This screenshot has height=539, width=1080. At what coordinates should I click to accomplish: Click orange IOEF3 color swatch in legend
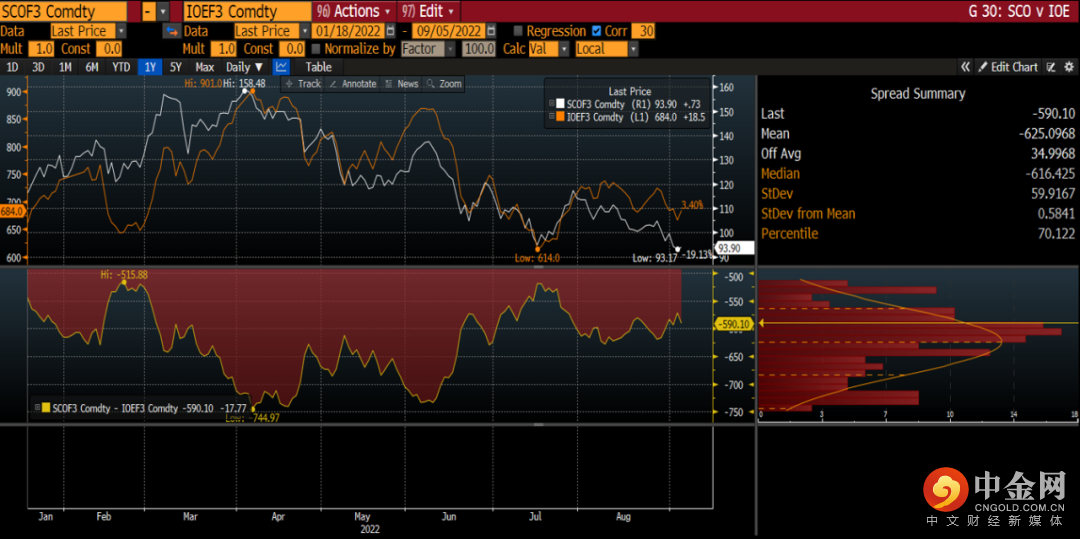(x=560, y=117)
